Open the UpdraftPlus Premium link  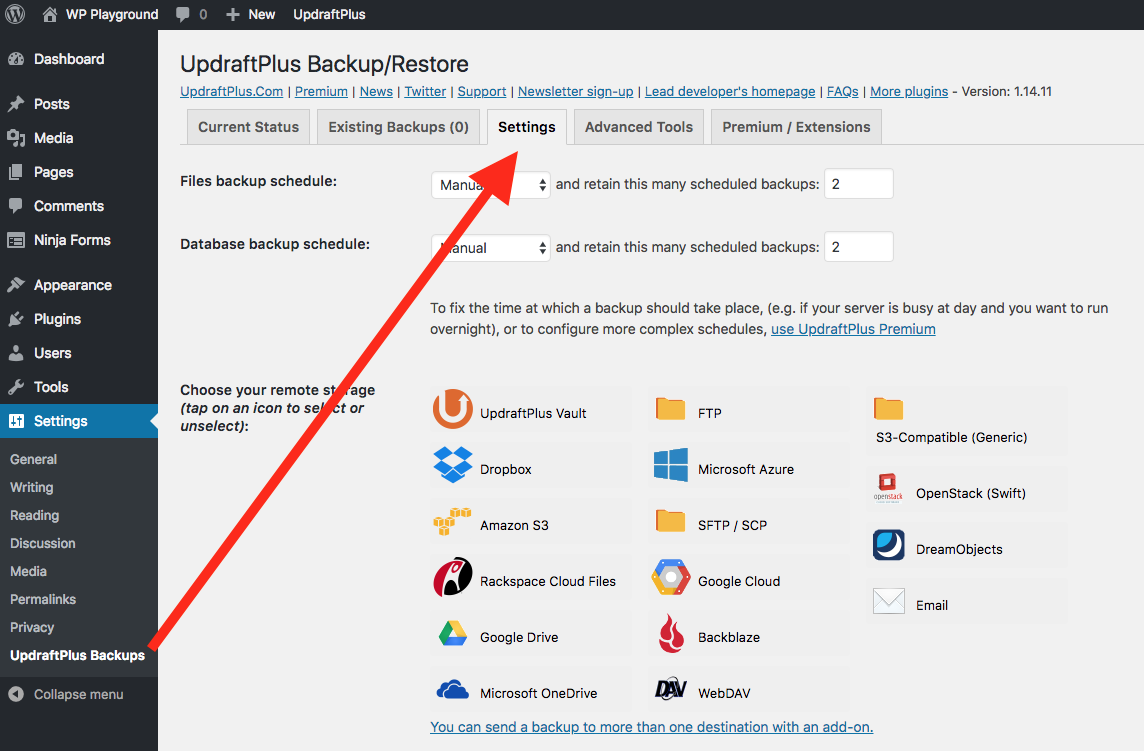[x=852, y=328]
